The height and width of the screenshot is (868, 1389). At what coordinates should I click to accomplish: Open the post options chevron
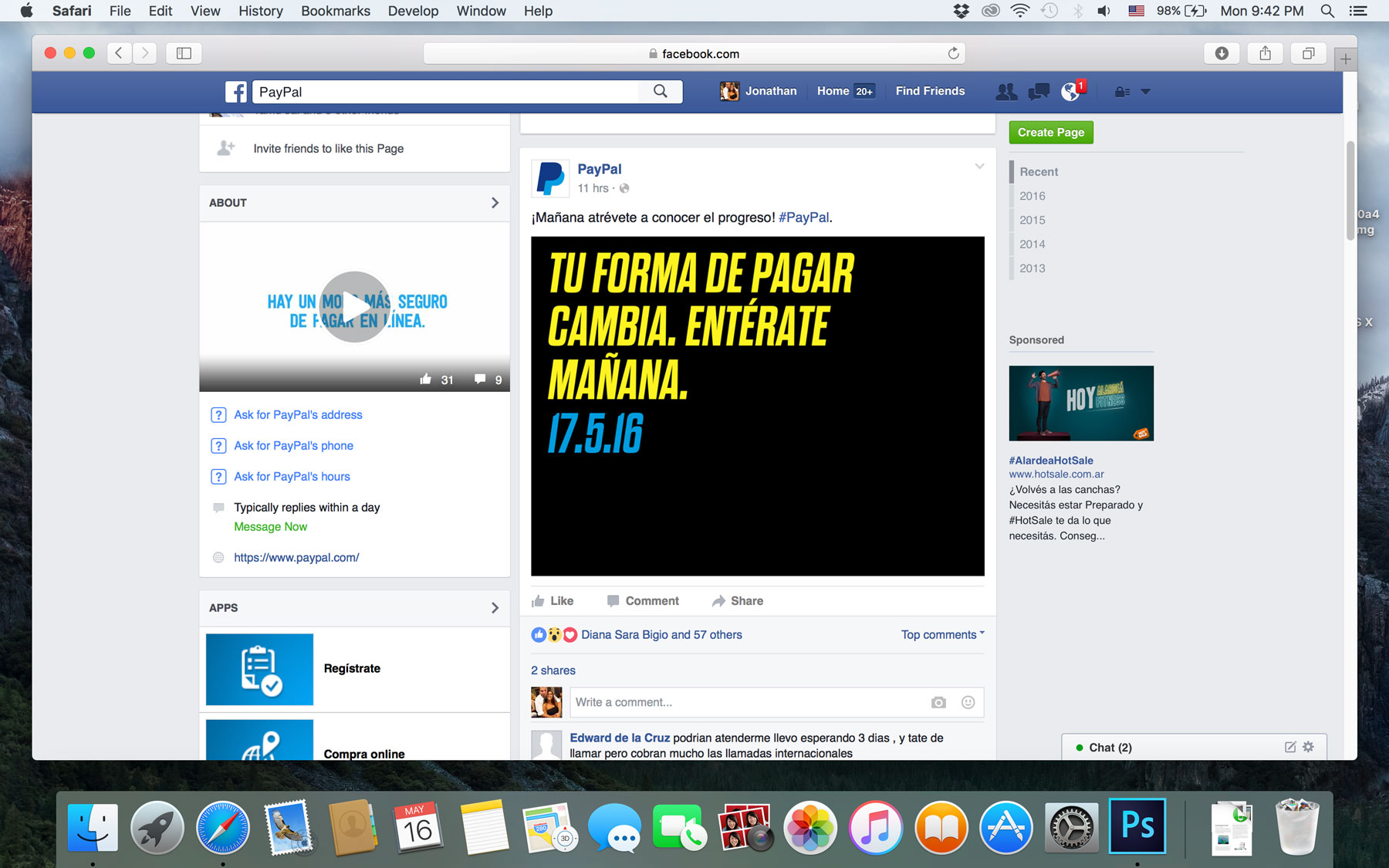click(x=979, y=167)
